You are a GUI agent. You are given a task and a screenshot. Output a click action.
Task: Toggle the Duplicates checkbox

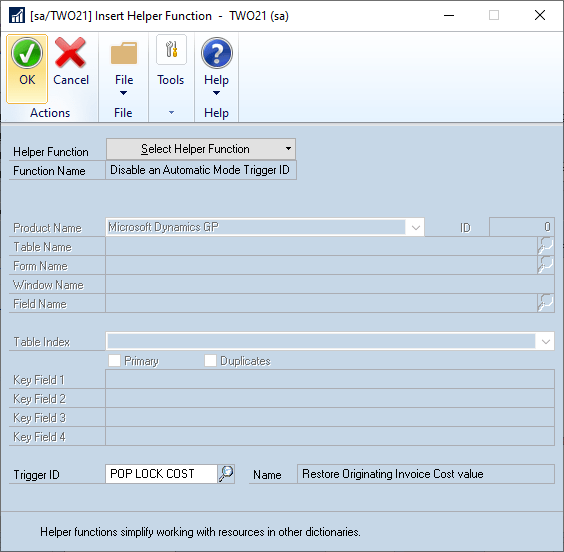pyautogui.click(x=210, y=360)
